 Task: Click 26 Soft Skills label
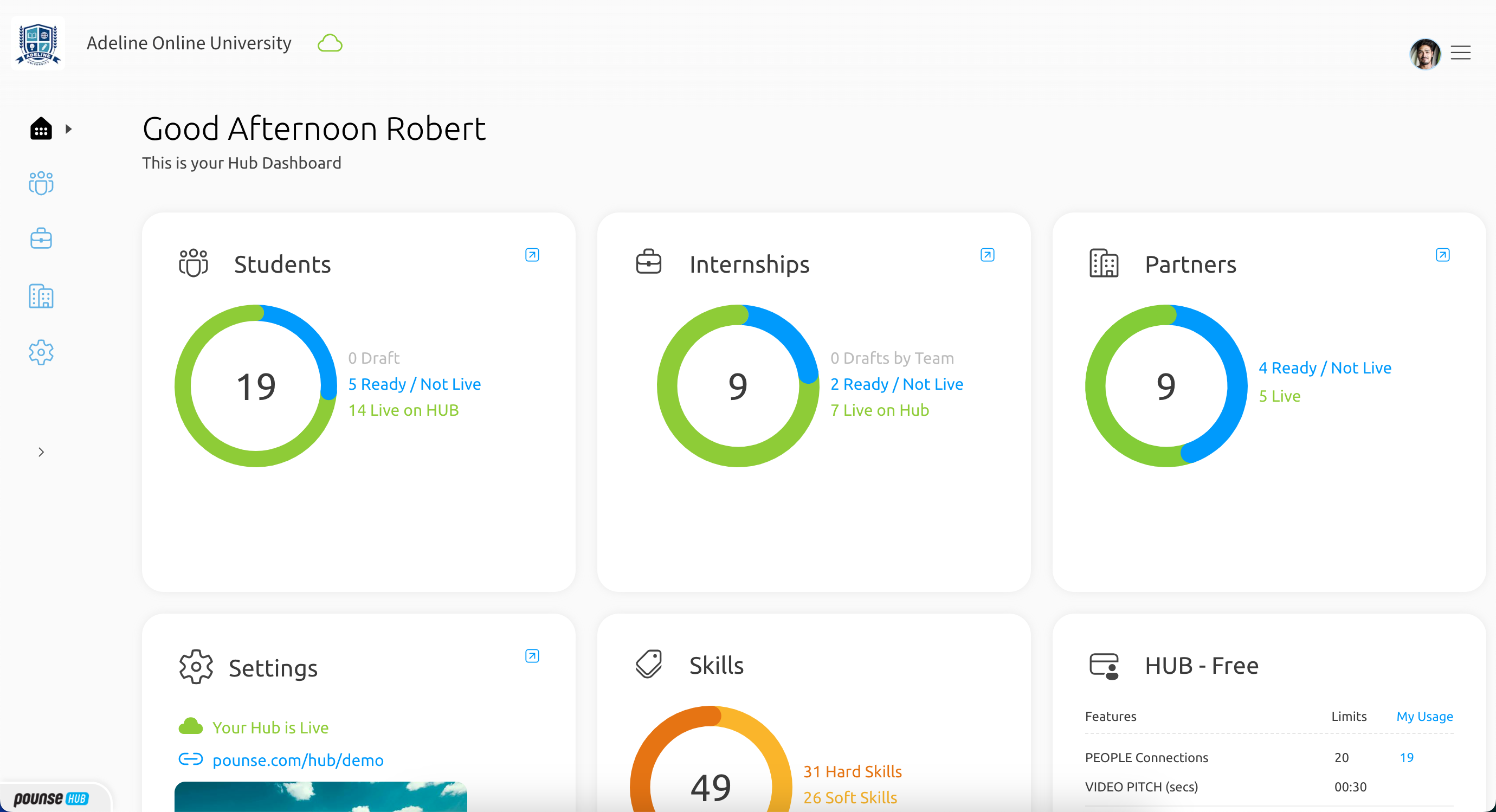coord(850,797)
